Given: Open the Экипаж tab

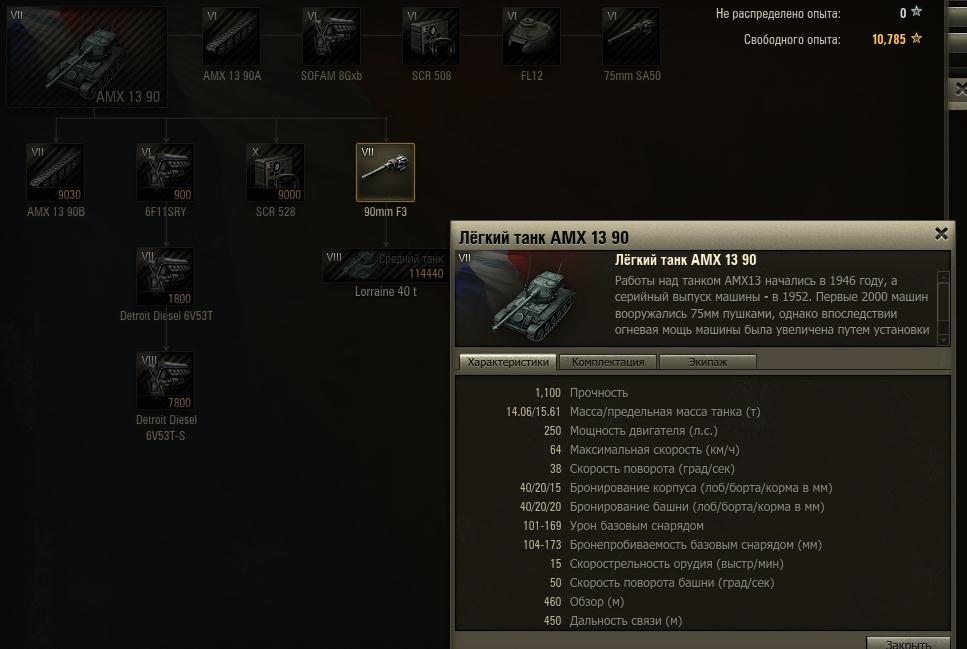Looking at the screenshot, I should point(708,362).
